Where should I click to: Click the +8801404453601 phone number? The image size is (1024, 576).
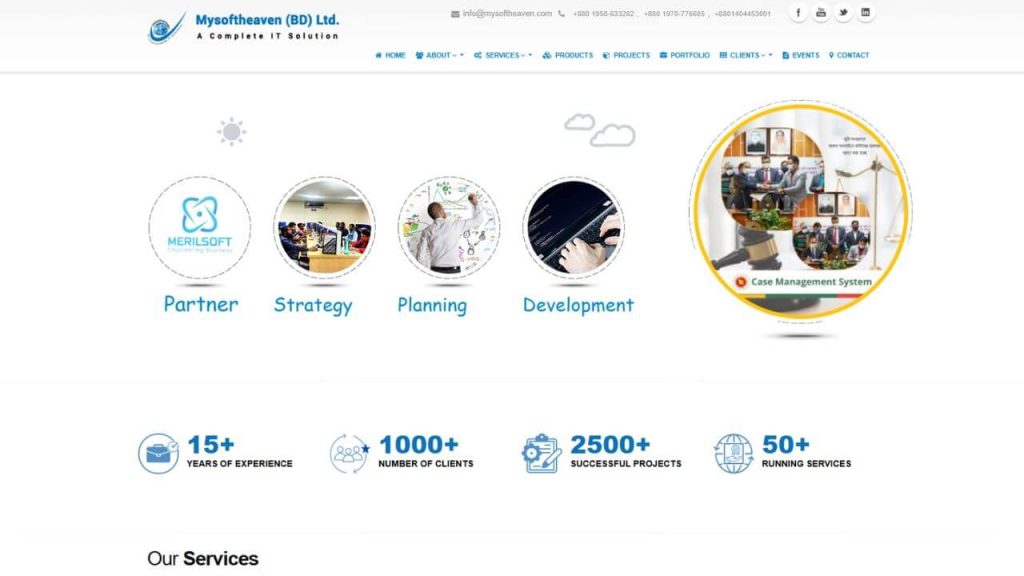click(x=743, y=14)
